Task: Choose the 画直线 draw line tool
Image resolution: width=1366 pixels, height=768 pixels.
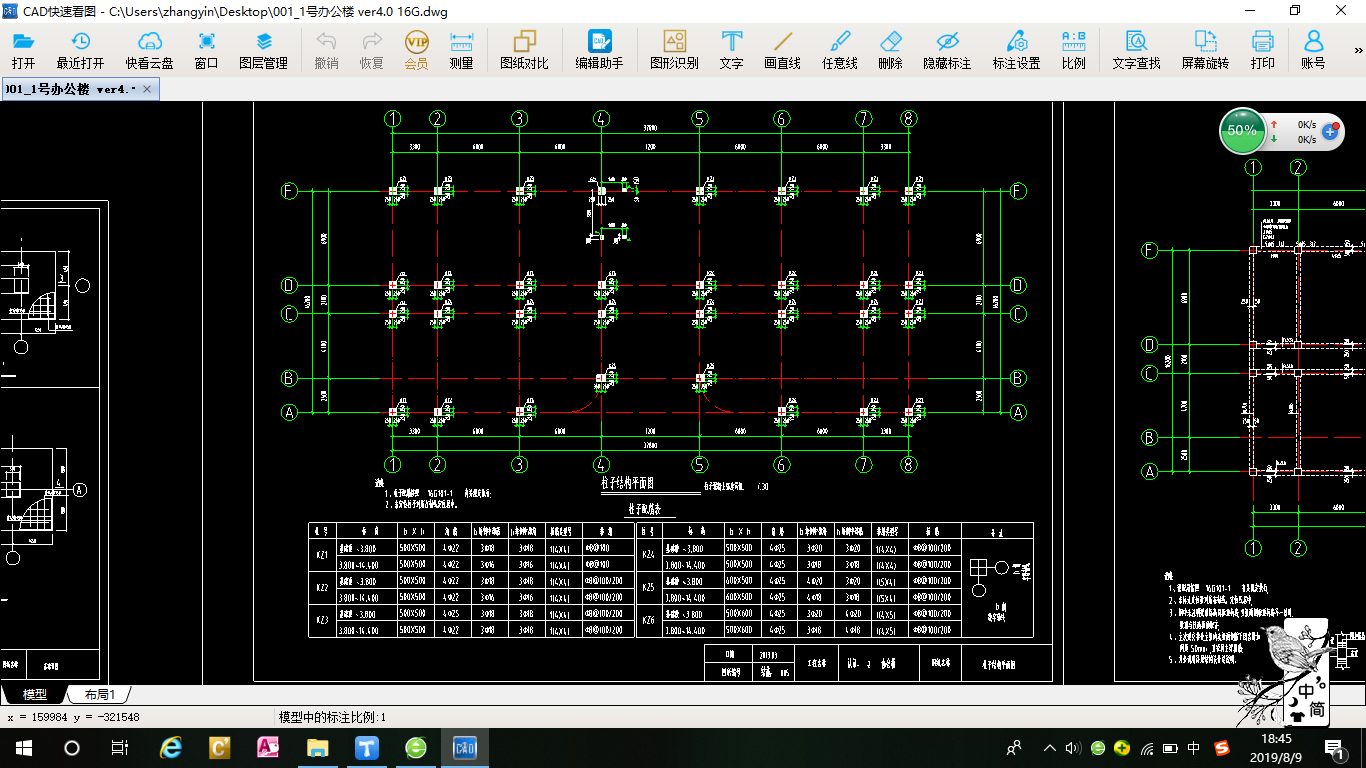Action: (x=782, y=49)
